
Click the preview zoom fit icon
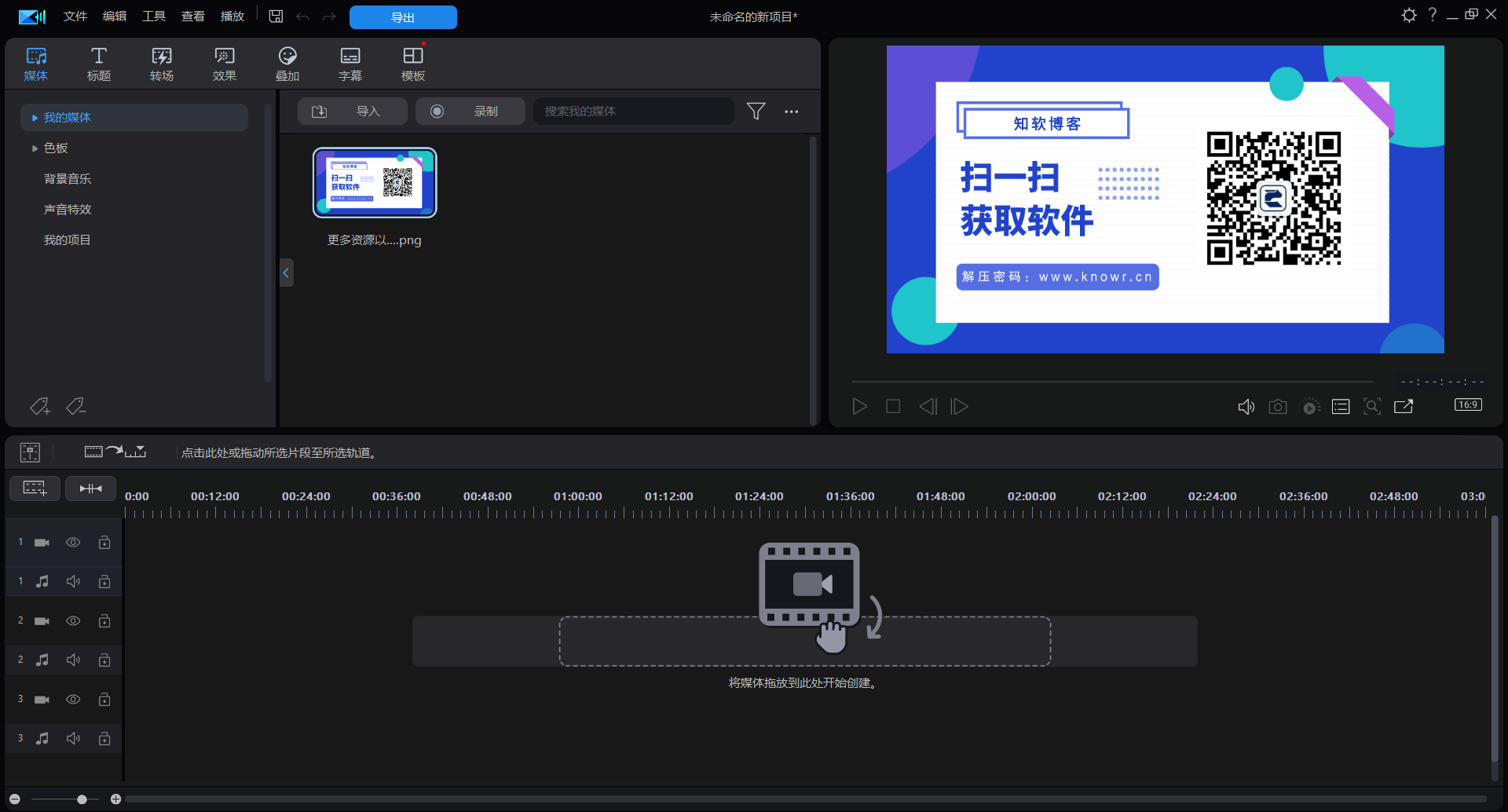click(1372, 407)
